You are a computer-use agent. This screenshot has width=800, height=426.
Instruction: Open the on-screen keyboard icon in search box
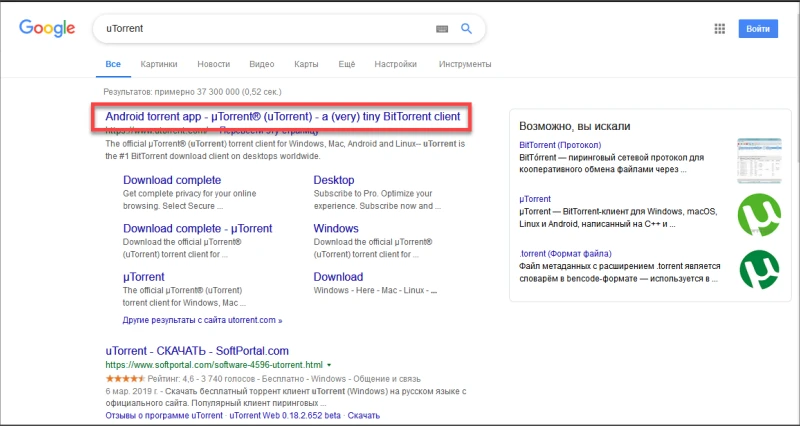(442, 29)
